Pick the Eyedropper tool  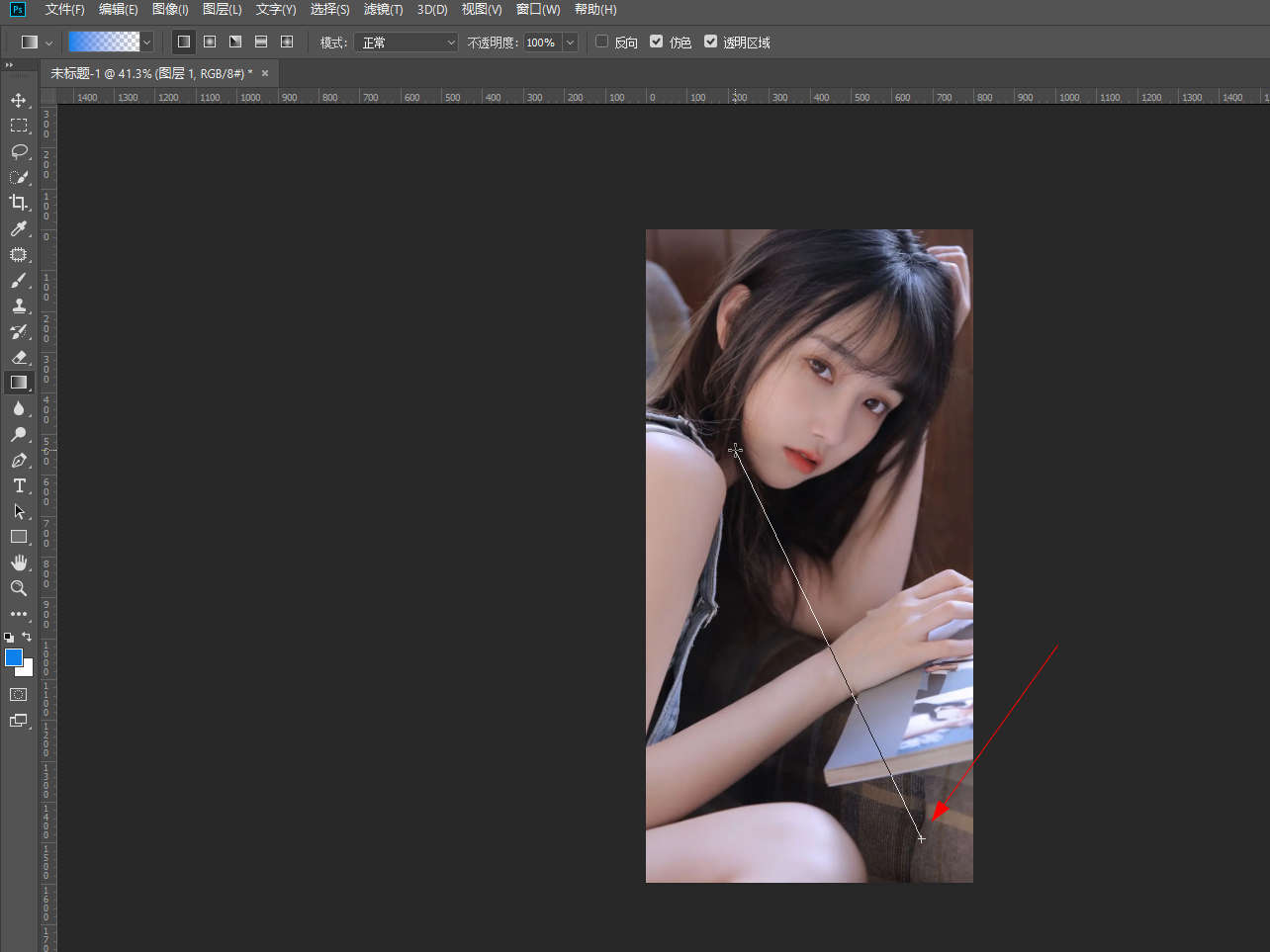click(19, 228)
